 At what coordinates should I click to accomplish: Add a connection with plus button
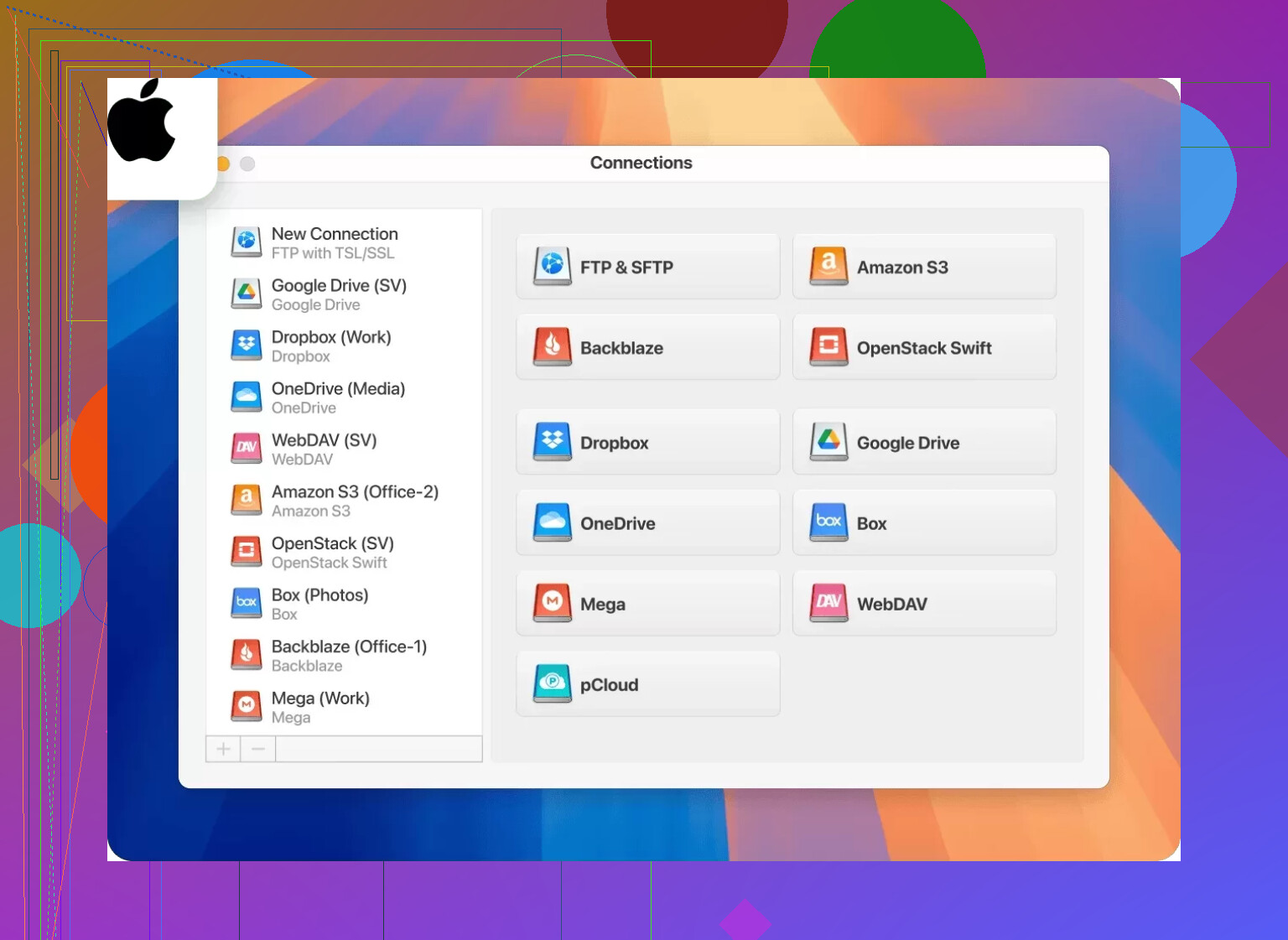click(x=223, y=749)
